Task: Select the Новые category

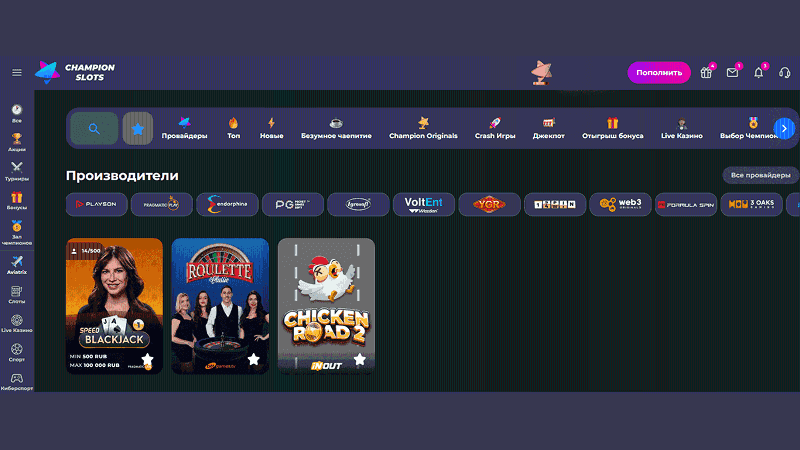Action: [x=271, y=128]
